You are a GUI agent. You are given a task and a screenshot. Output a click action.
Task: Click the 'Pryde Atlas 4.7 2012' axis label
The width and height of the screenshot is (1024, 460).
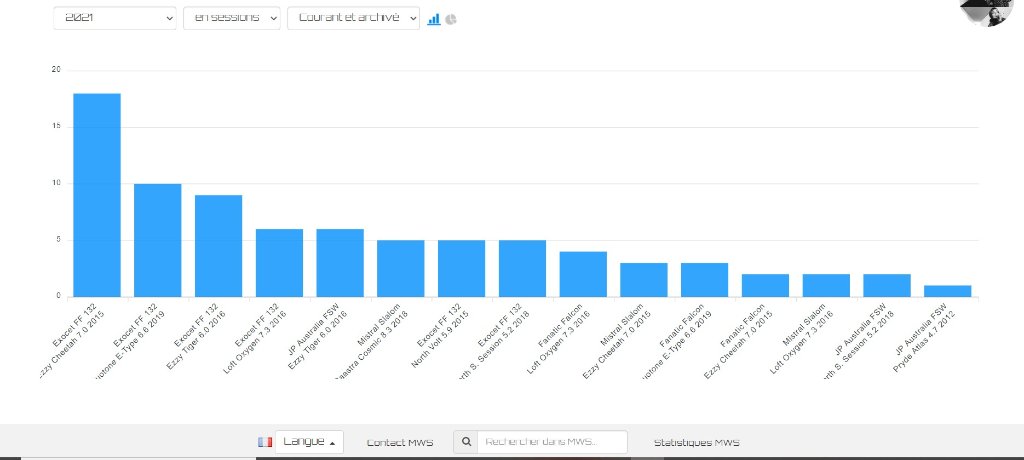coord(924,343)
